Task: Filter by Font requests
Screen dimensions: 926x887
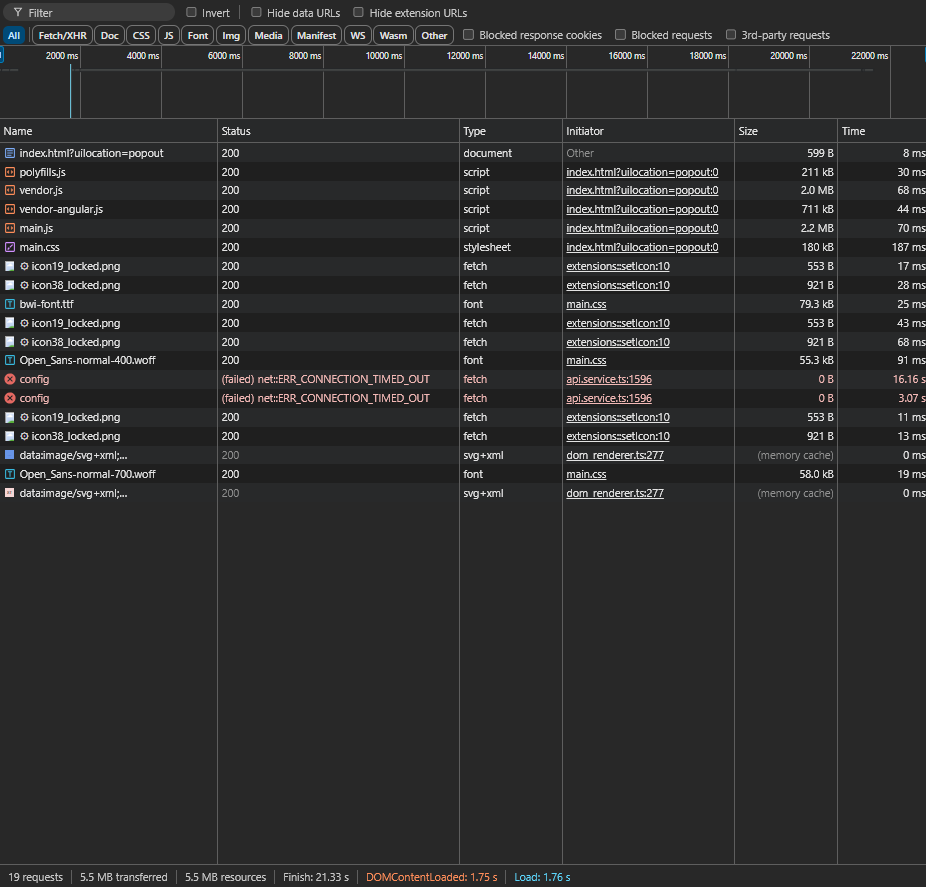Action: (x=198, y=35)
